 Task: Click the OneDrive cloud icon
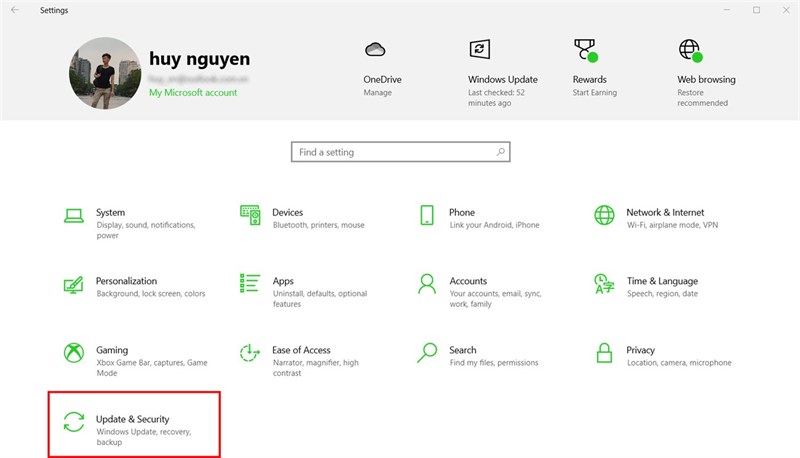(376, 50)
